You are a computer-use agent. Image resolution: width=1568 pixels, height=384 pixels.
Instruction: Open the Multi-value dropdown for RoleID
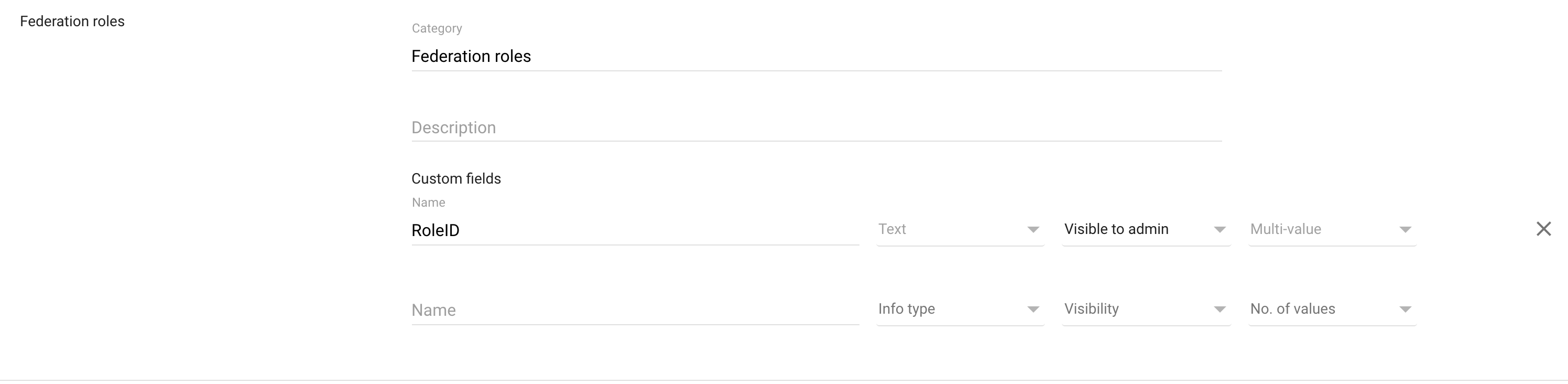(x=1331, y=229)
